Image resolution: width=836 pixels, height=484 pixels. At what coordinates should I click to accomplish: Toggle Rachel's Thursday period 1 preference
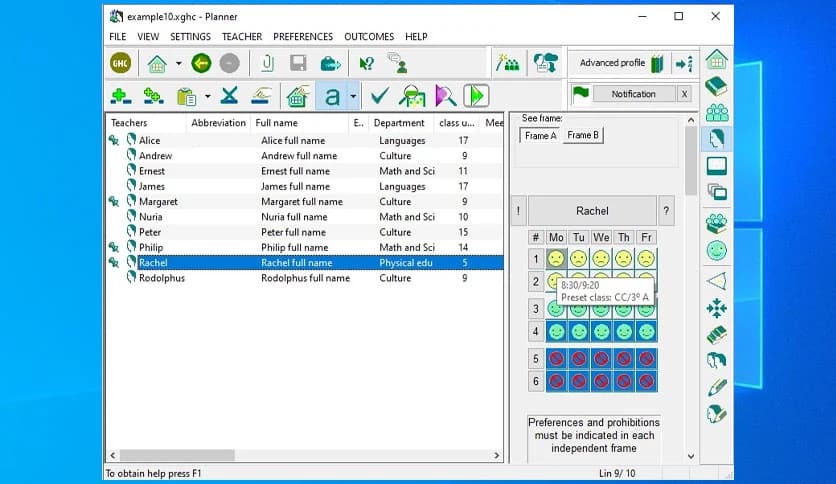tap(624, 259)
